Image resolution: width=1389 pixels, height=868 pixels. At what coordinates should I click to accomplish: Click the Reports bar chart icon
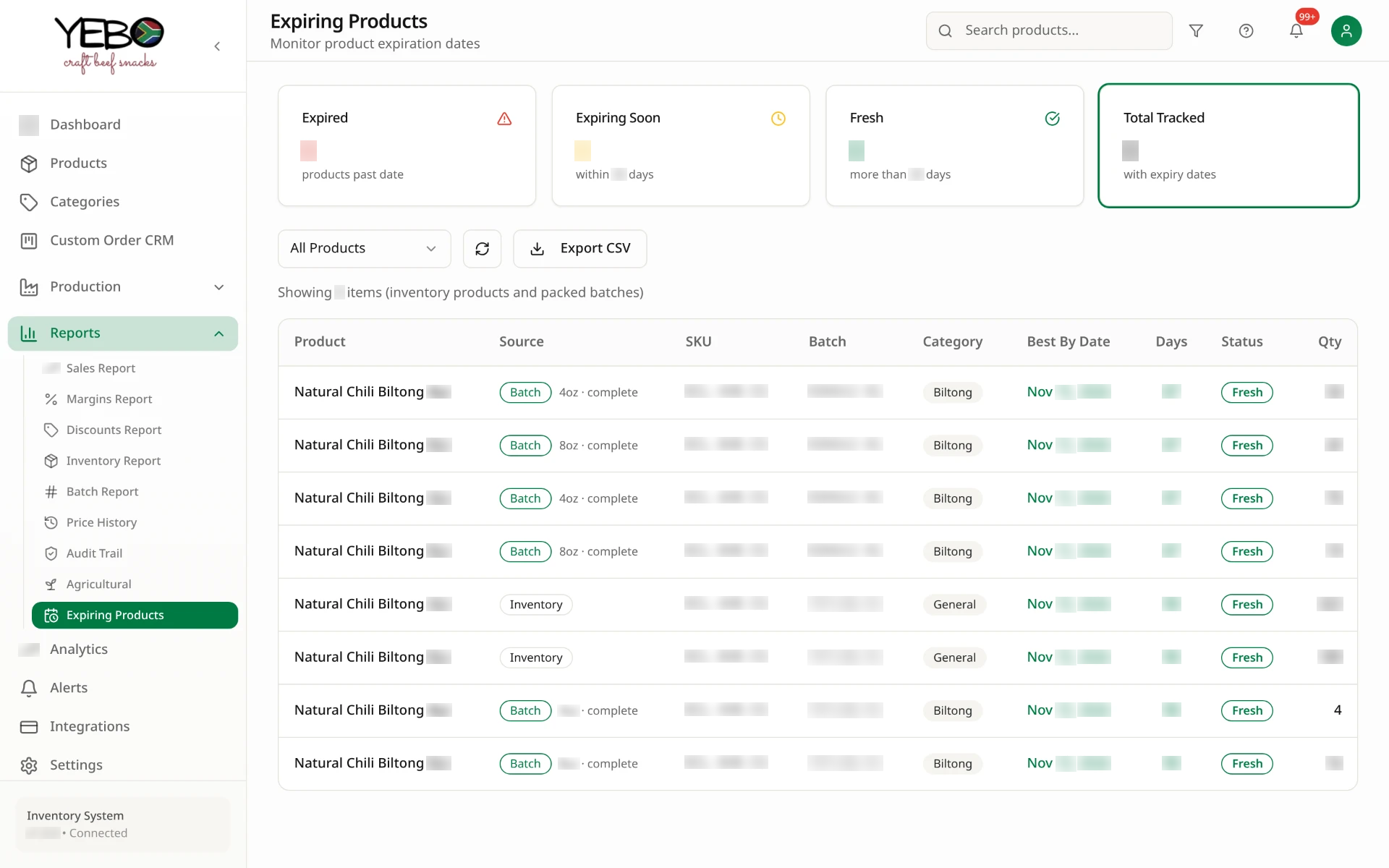[x=29, y=333]
